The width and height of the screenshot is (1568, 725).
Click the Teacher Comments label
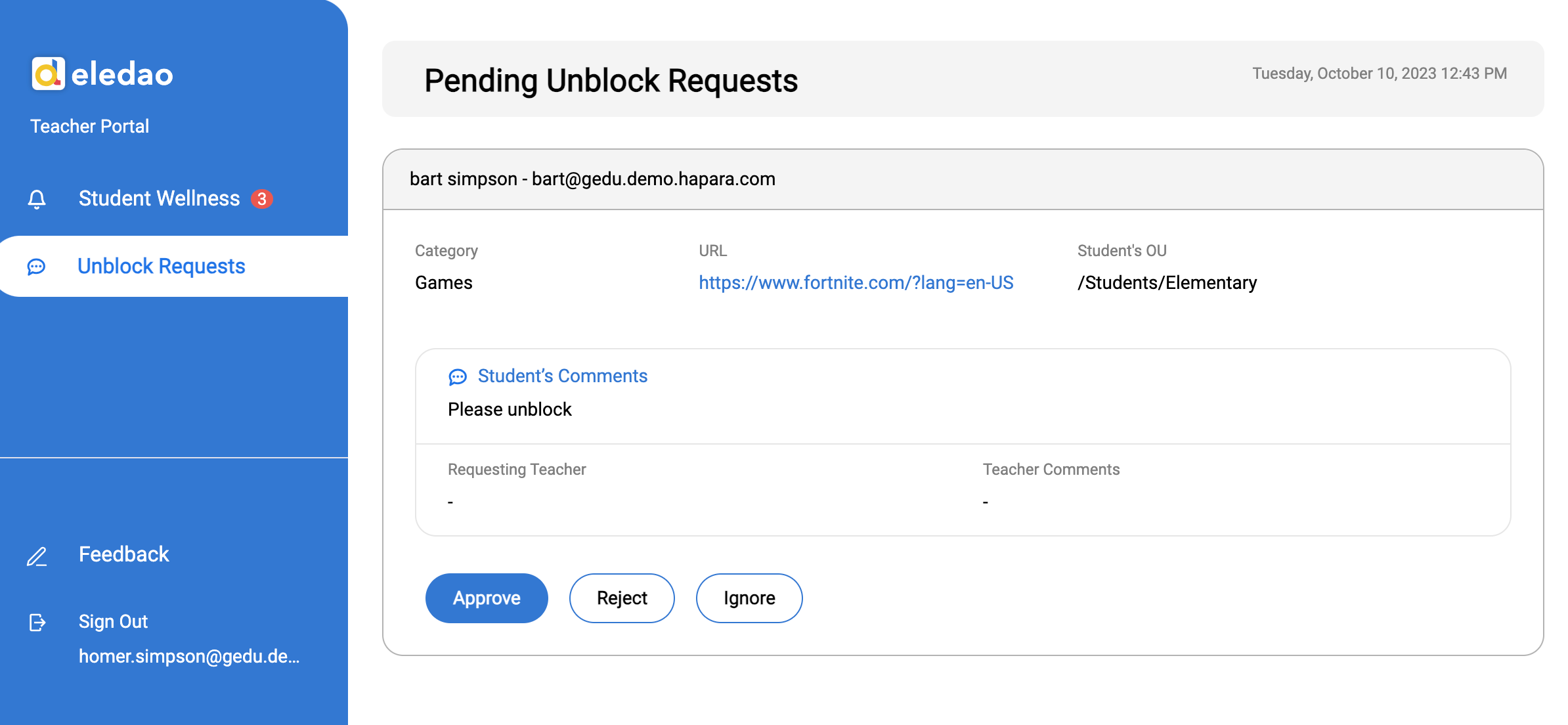click(x=1051, y=470)
